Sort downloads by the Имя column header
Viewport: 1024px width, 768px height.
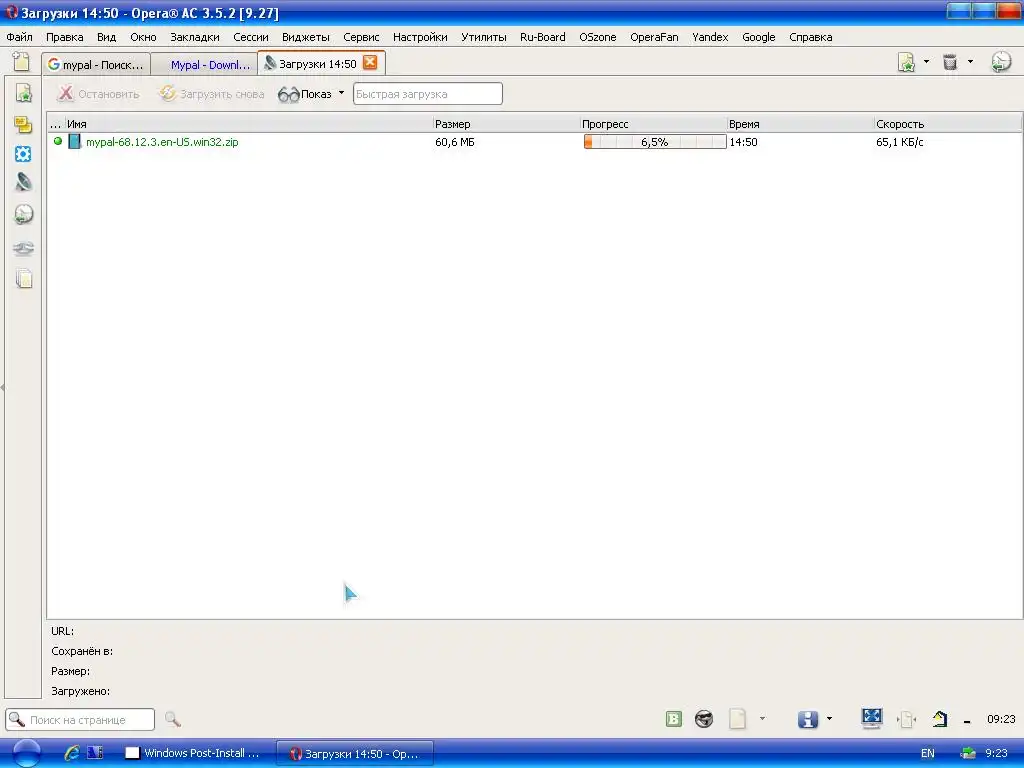[x=248, y=123]
